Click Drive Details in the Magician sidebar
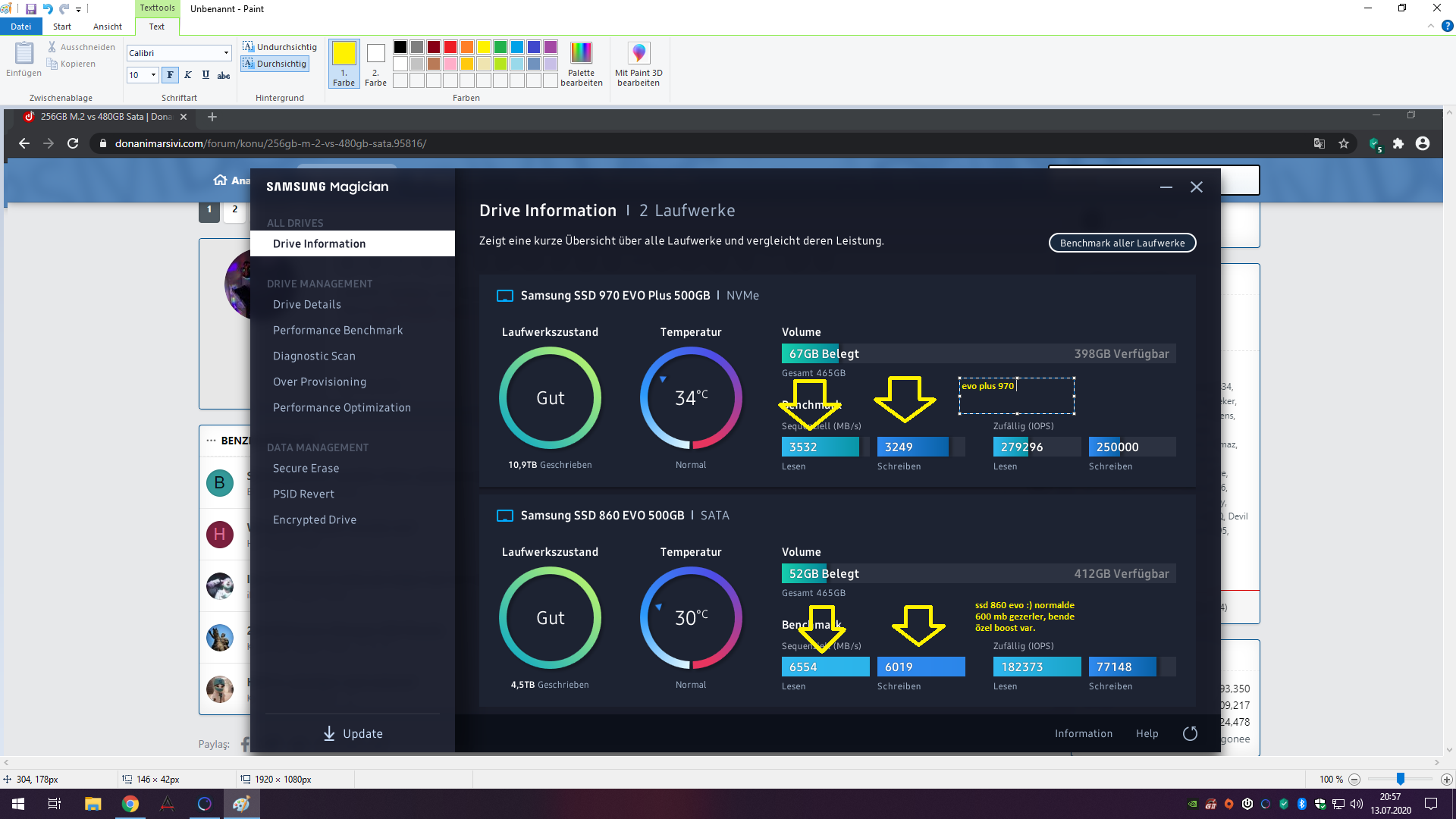This screenshot has width=1456, height=819. (307, 304)
